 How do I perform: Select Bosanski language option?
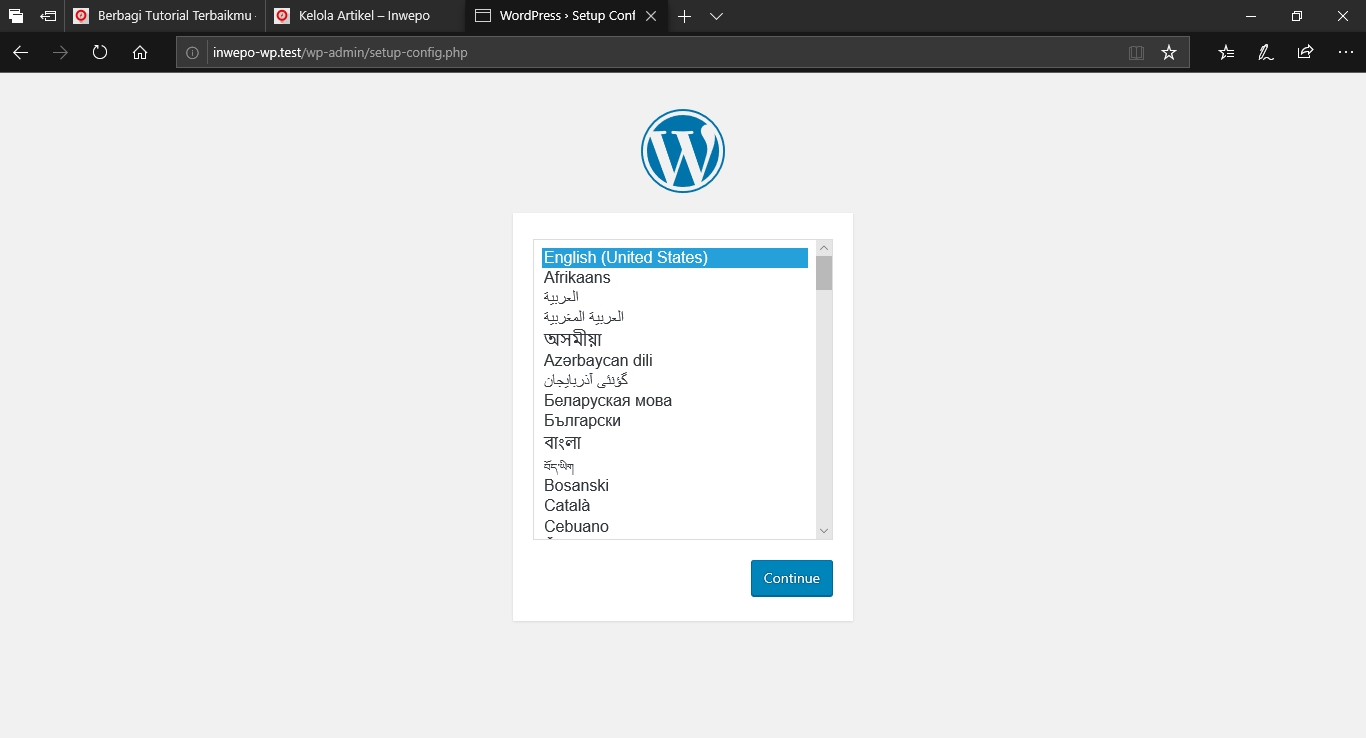pyautogui.click(x=675, y=486)
